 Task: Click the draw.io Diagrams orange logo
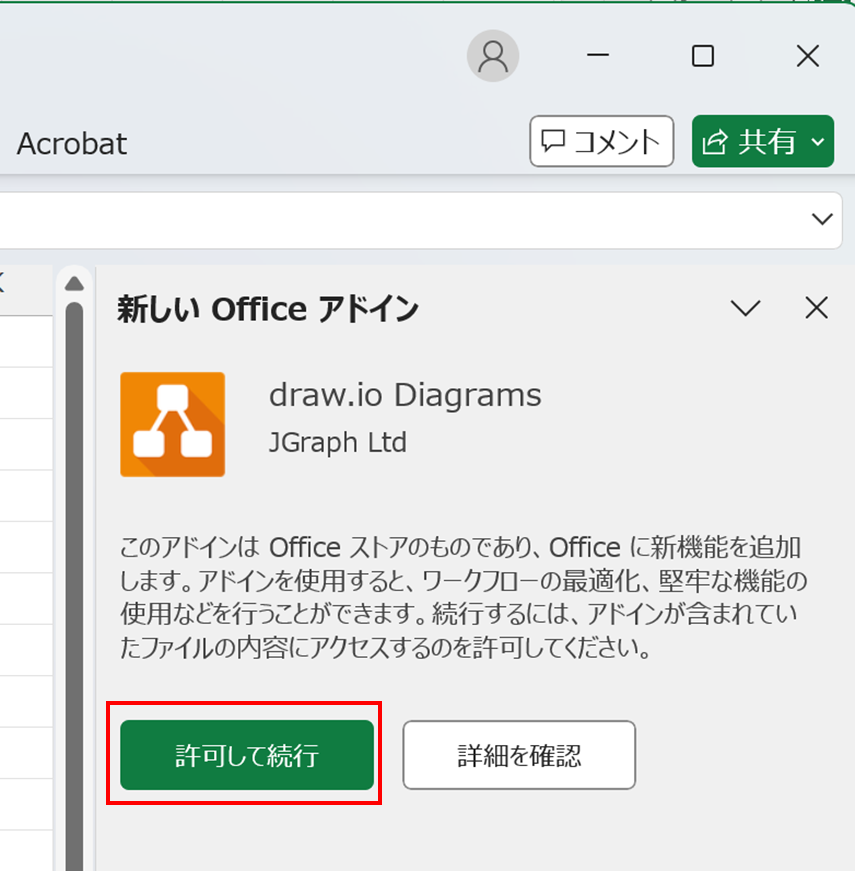173,424
